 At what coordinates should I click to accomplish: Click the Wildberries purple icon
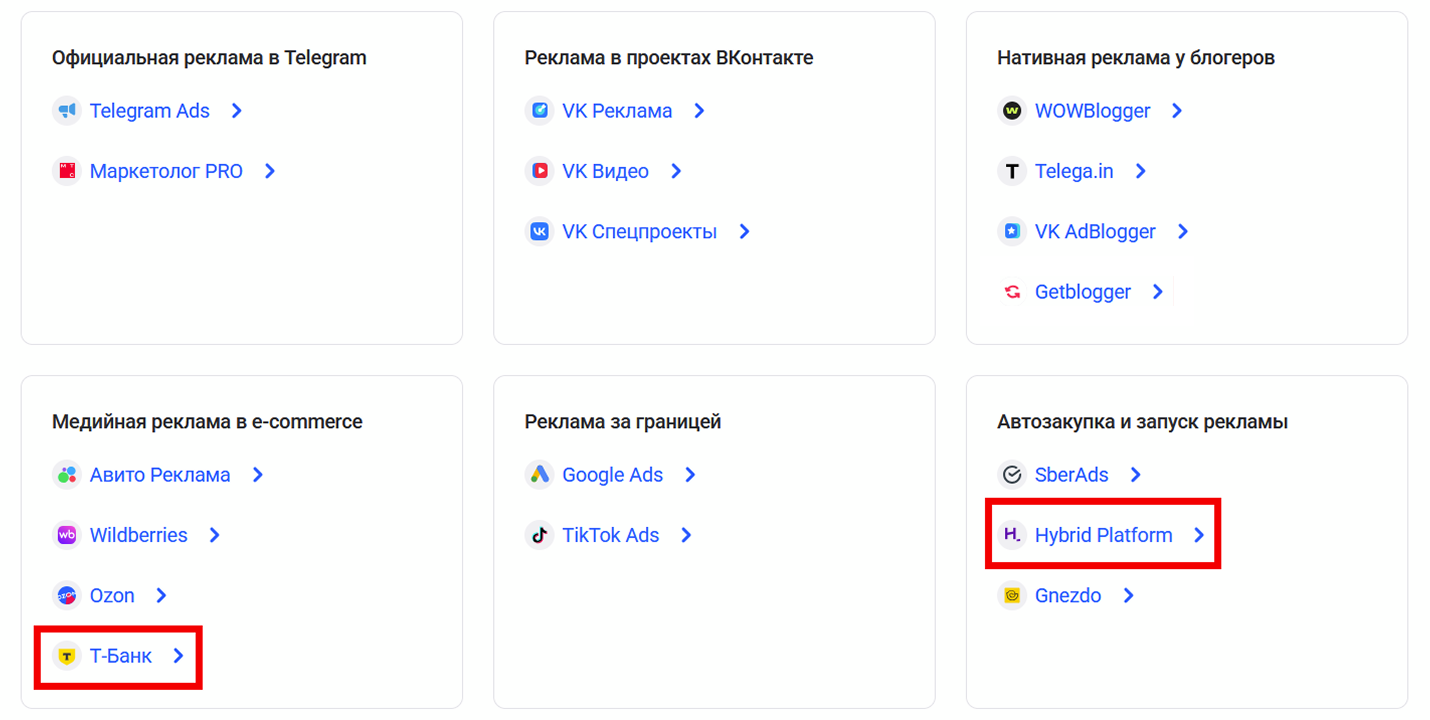67,535
